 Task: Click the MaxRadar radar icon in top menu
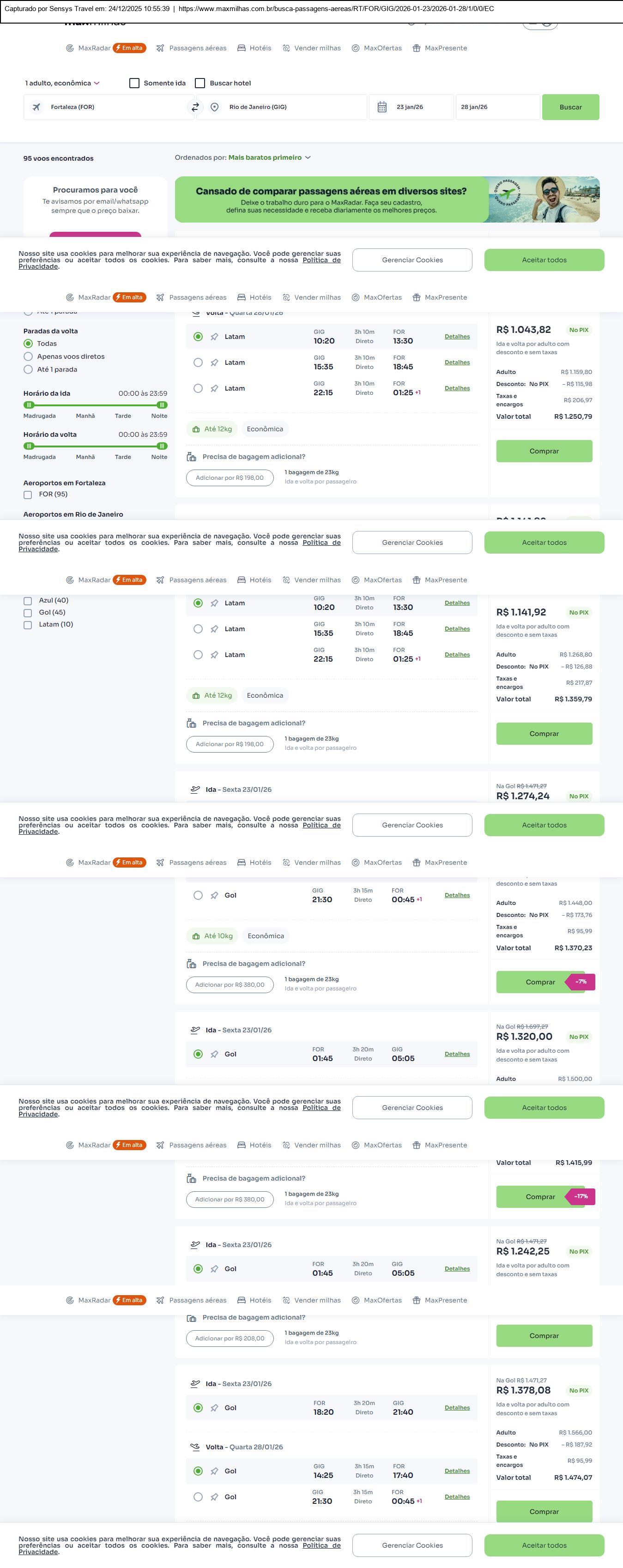pyautogui.click(x=70, y=48)
